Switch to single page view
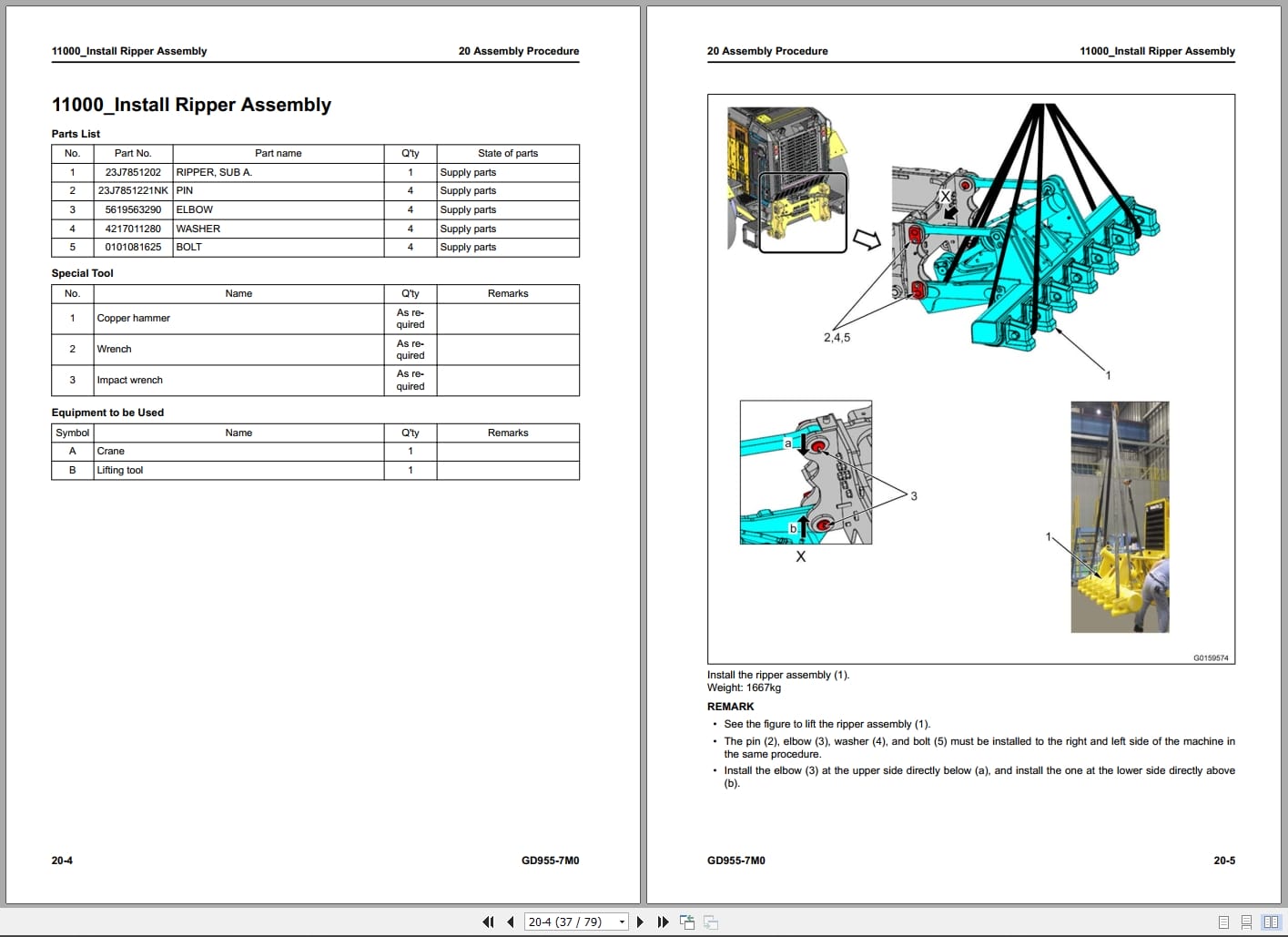The height and width of the screenshot is (937, 1288). point(1223,922)
